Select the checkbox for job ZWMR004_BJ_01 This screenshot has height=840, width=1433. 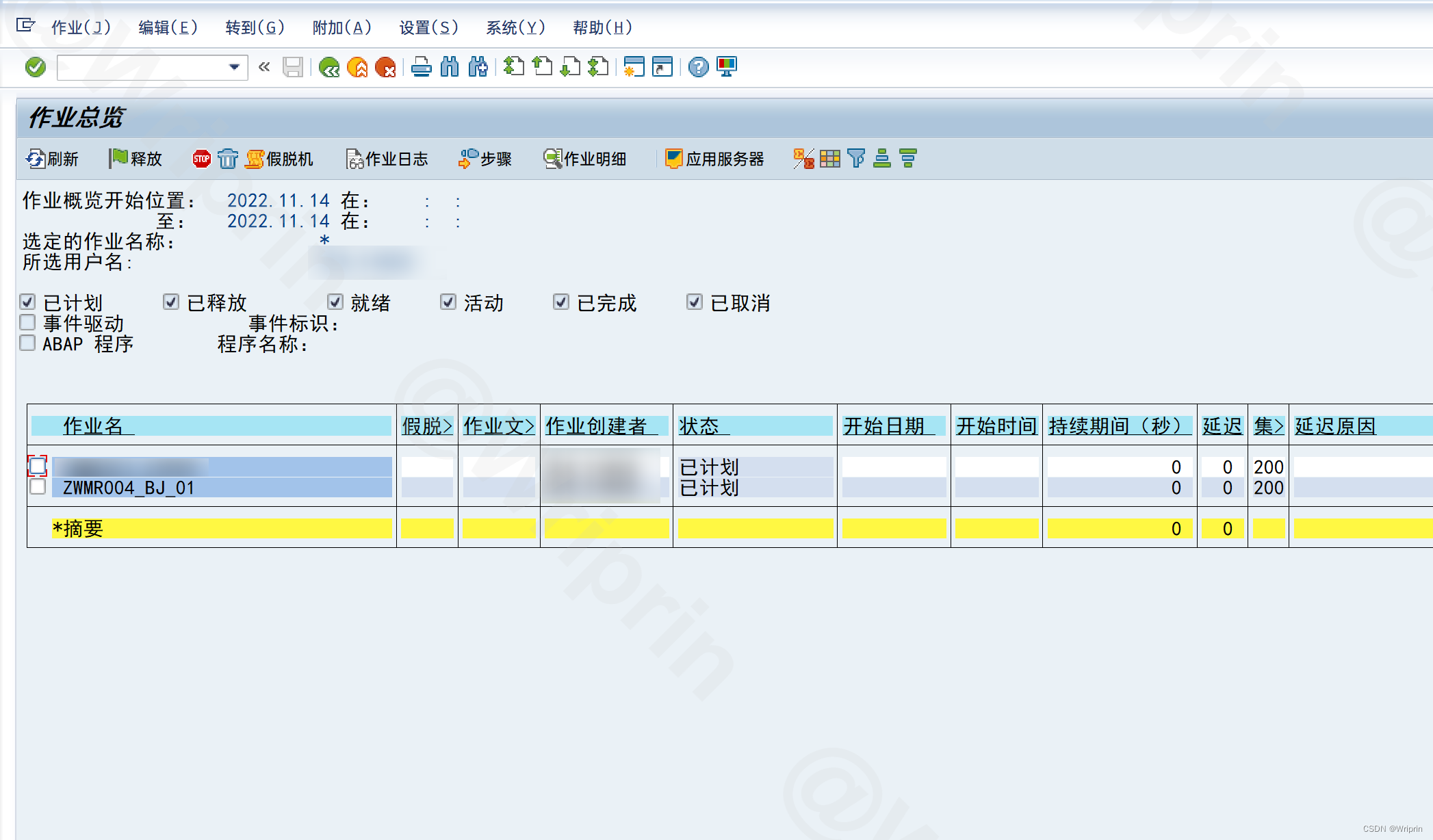38,487
